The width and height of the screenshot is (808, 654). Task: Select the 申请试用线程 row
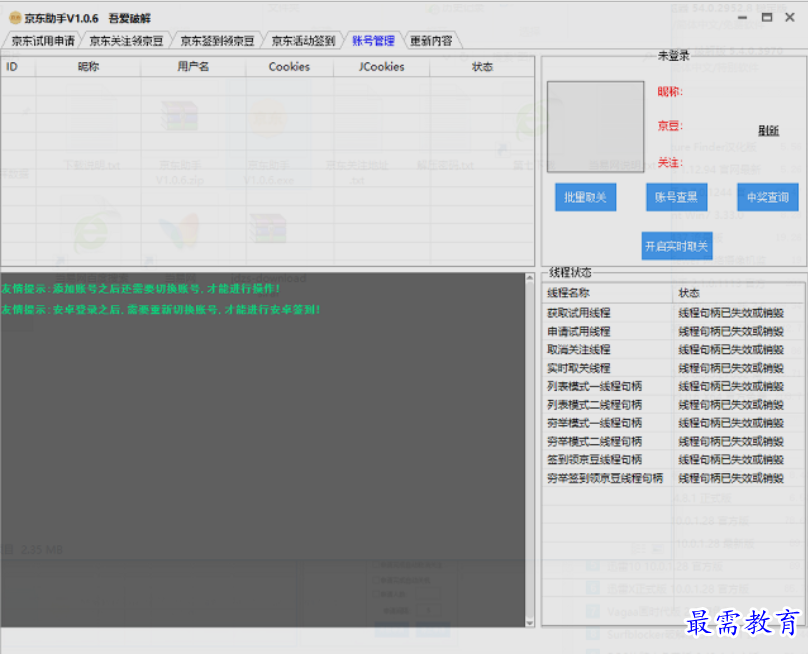673,331
